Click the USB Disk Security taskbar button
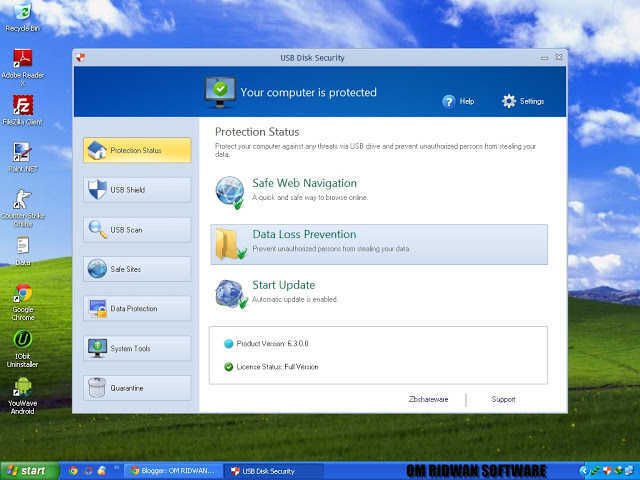Image resolution: width=640 pixels, height=480 pixels. click(273, 471)
